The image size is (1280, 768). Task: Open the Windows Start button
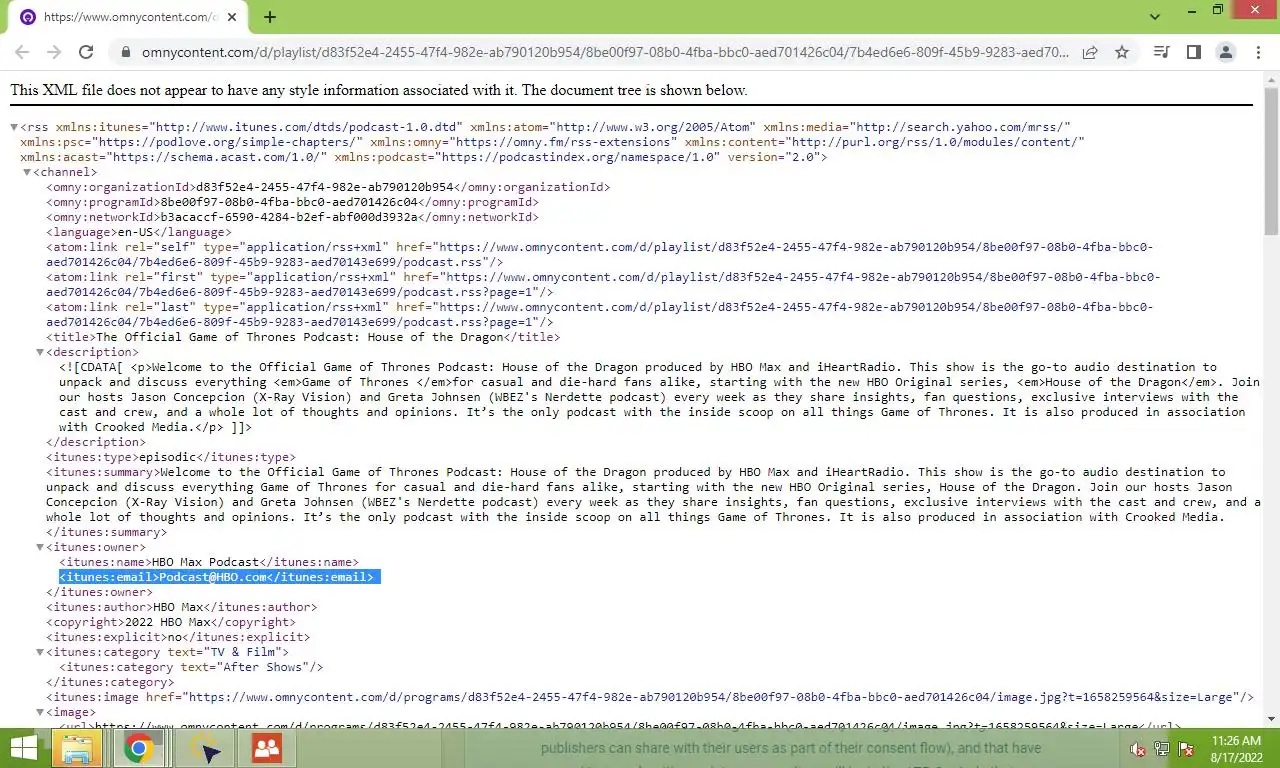point(24,748)
